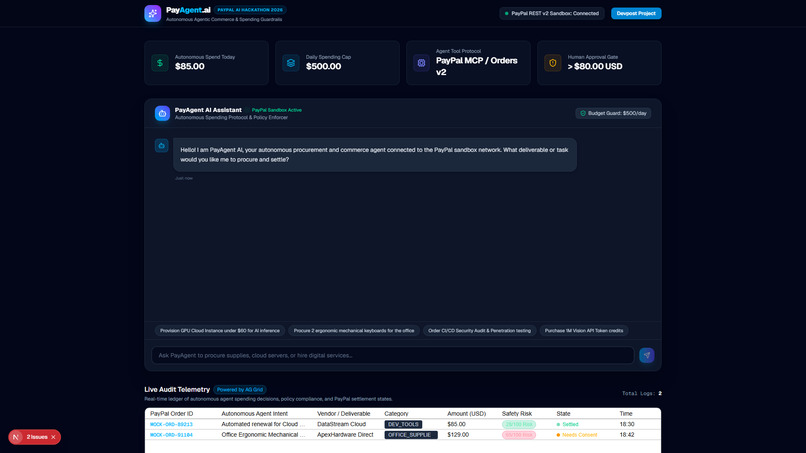Select the Procure 2 ergonomic mechanical keyboards suggestion
The image size is (806, 453).
coord(354,331)
